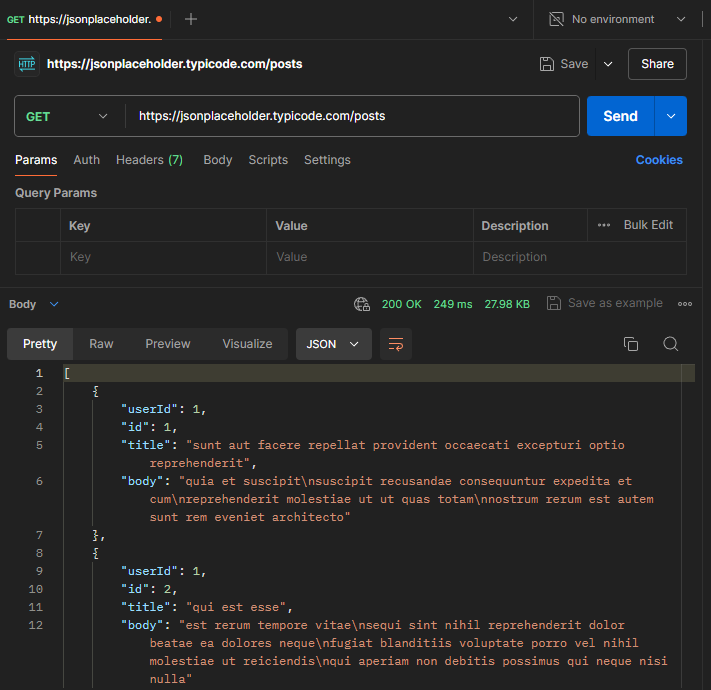Viewport: 711px width, 690px height.
Task: Expand Save options chevron next to Save
Action: tap(608, 64)
